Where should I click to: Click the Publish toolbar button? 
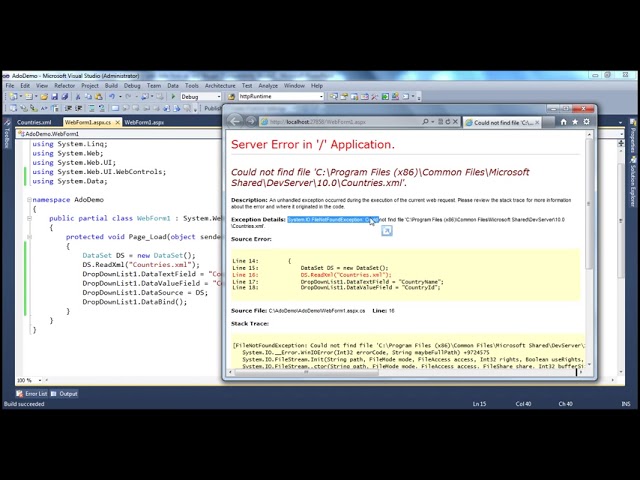(213, 108)
